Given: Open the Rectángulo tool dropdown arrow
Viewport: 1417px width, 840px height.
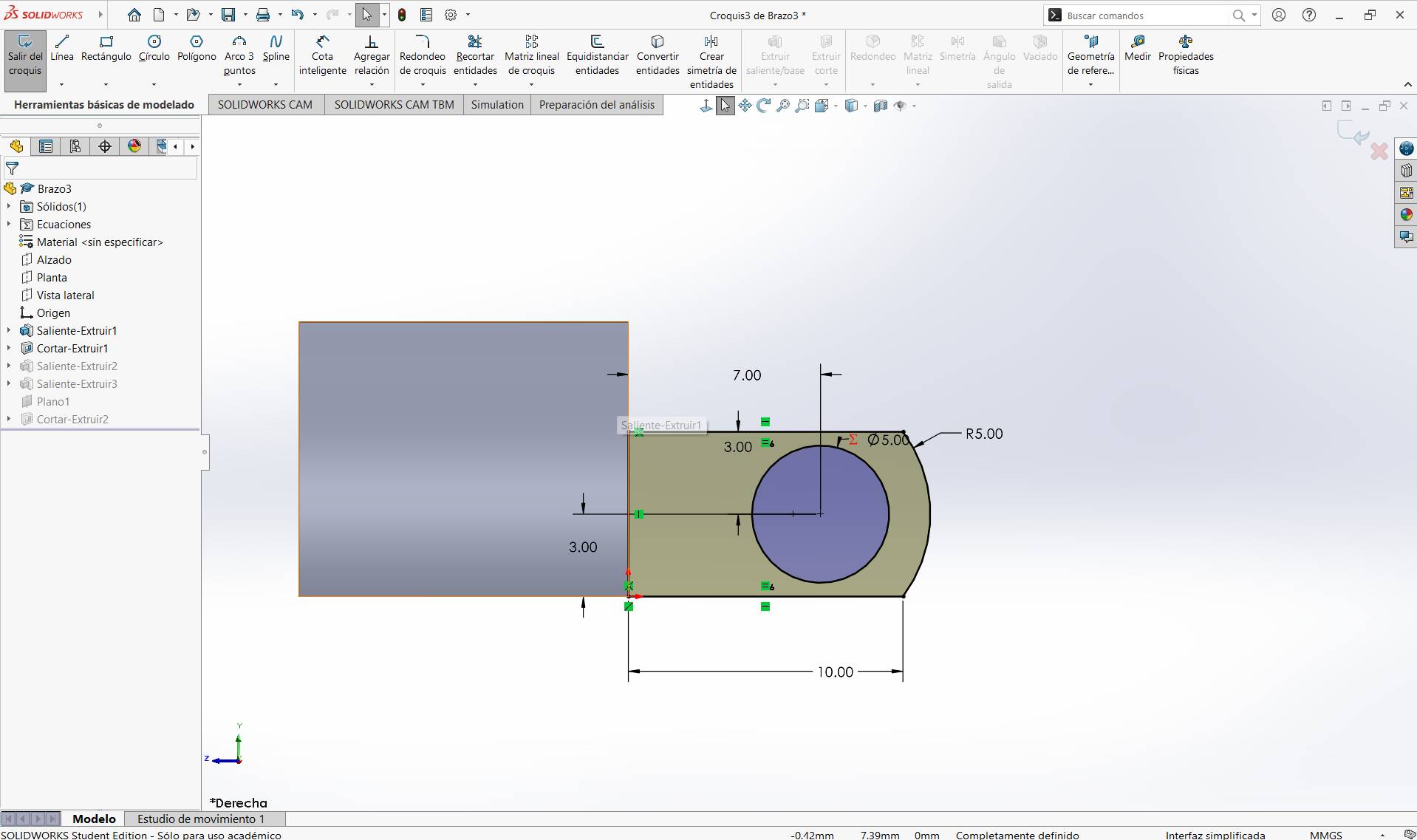Looking at the screenshot, I should click(106, 84).
